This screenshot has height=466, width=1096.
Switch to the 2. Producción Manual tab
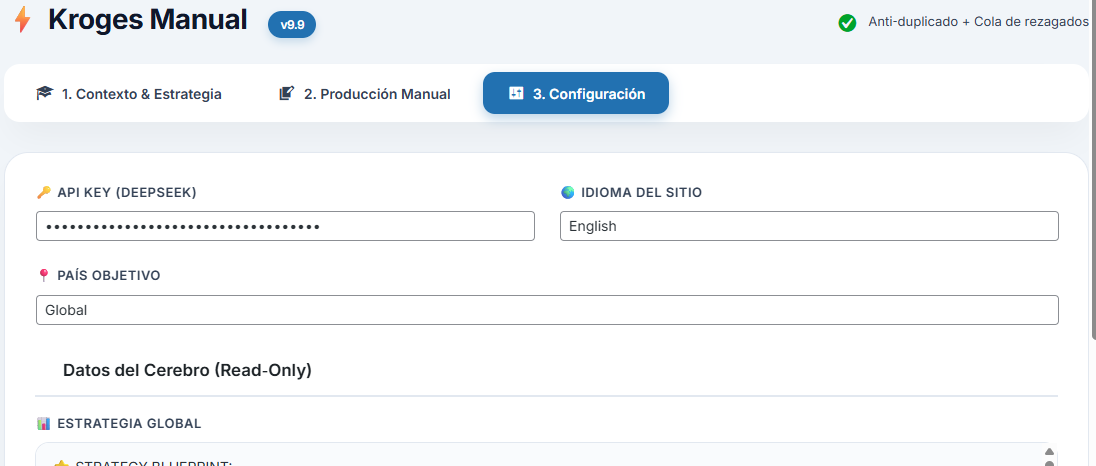point(365,94)
